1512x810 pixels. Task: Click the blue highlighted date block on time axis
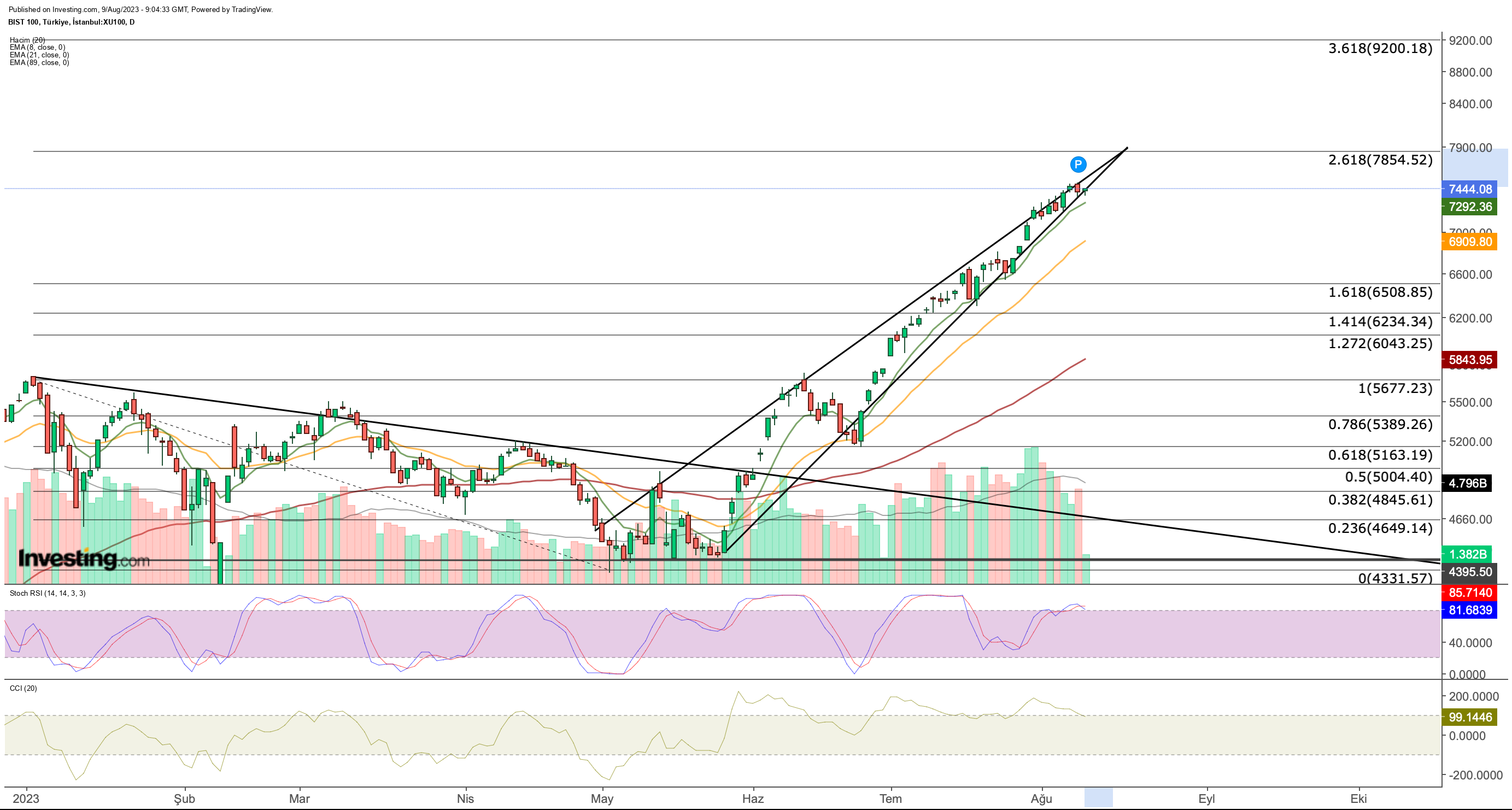click(1098, 797)
